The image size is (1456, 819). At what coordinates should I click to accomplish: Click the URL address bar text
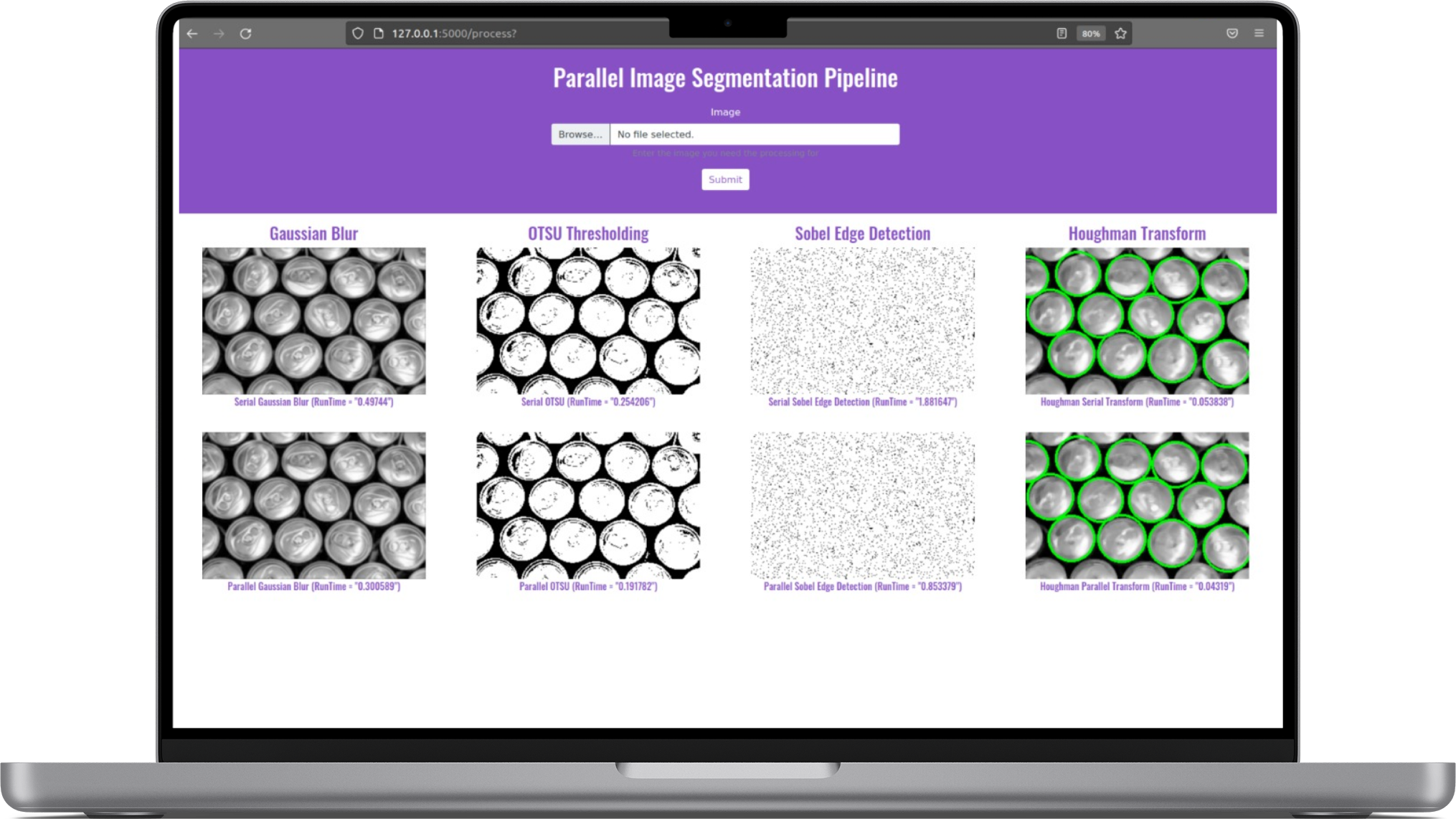[x=454, y=34]
